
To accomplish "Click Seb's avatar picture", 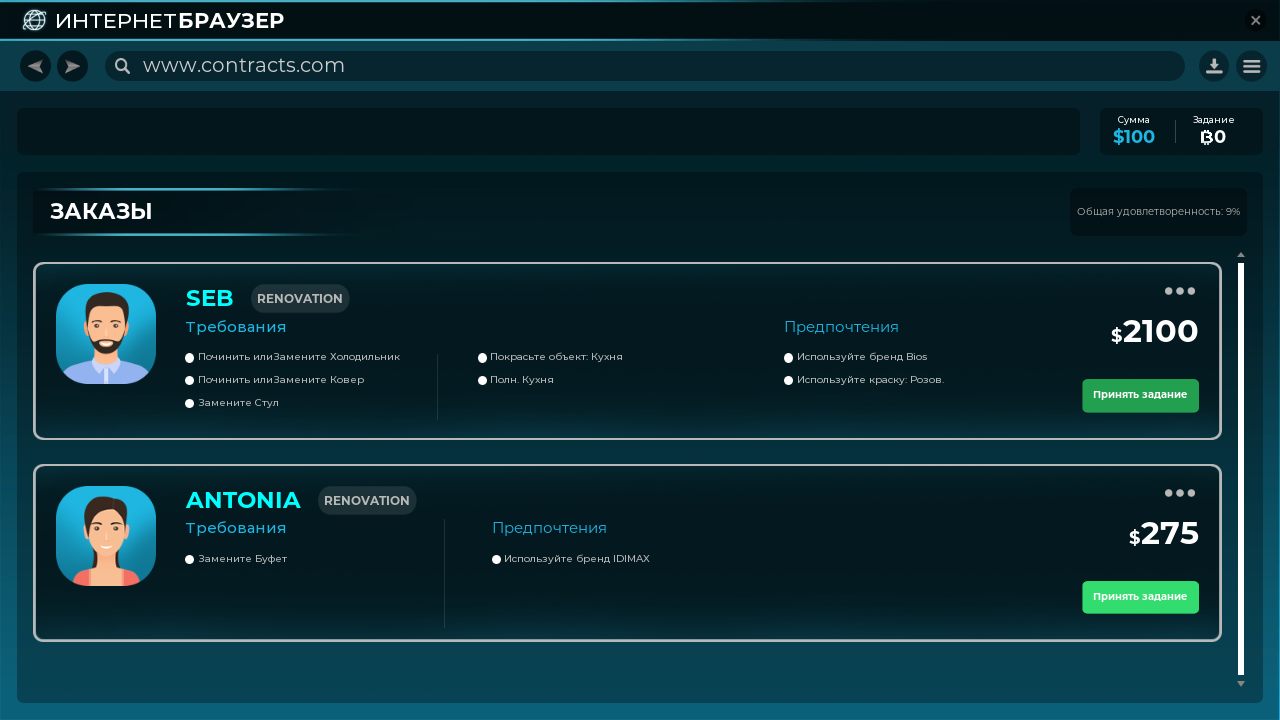I will [106, 334].
